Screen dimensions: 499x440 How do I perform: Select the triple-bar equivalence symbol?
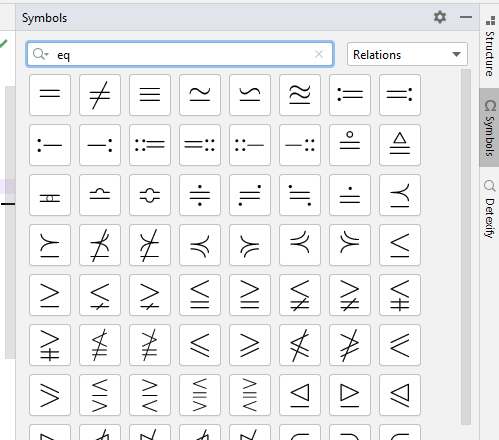(150, 95)
